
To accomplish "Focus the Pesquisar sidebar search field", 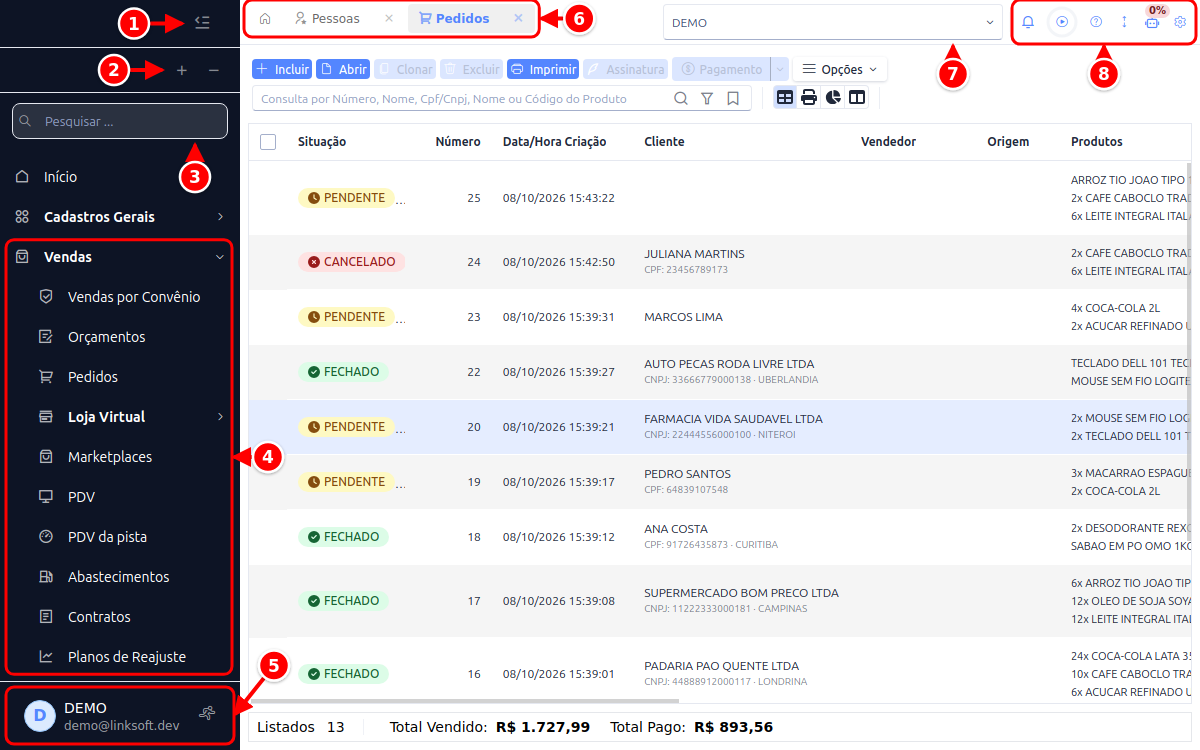I will [120, 121].
